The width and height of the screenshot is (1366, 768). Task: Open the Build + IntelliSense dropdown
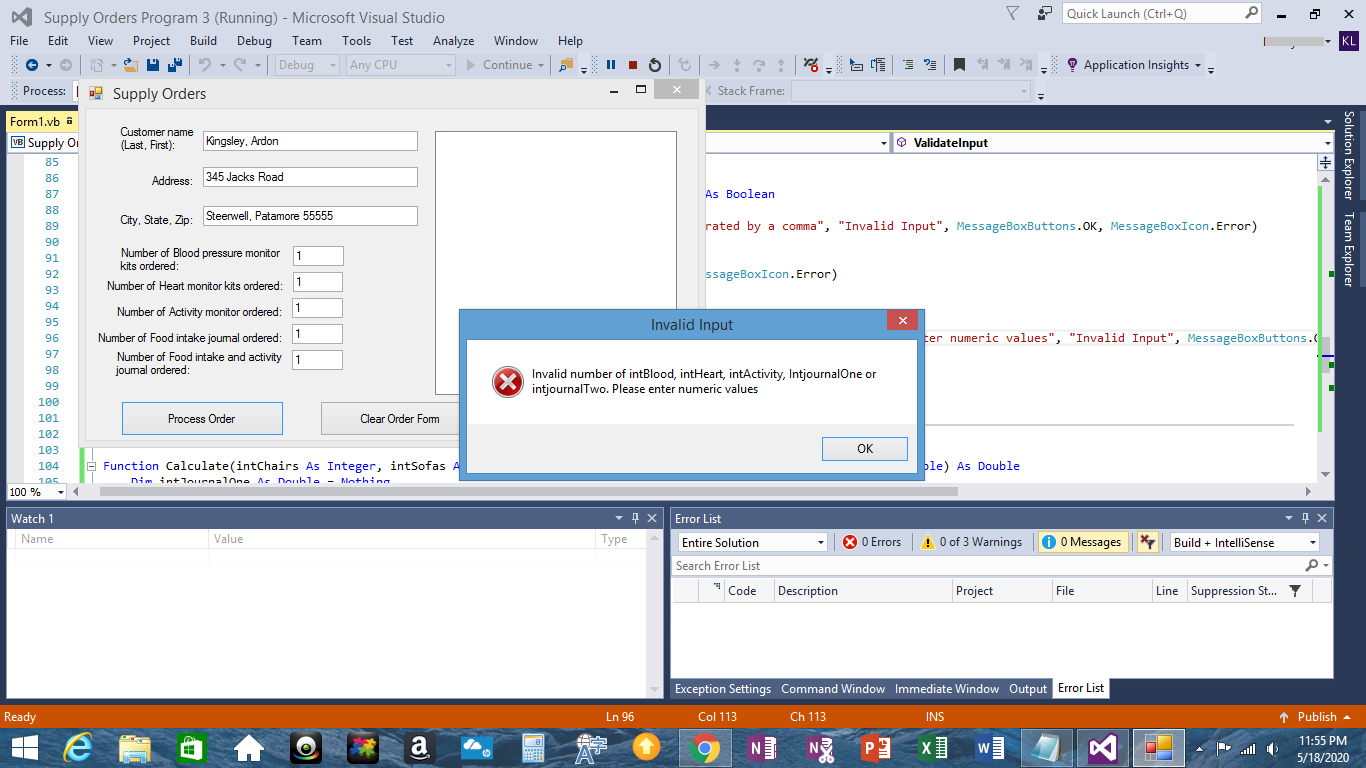pyautogui.click(x=1245, y=542)
